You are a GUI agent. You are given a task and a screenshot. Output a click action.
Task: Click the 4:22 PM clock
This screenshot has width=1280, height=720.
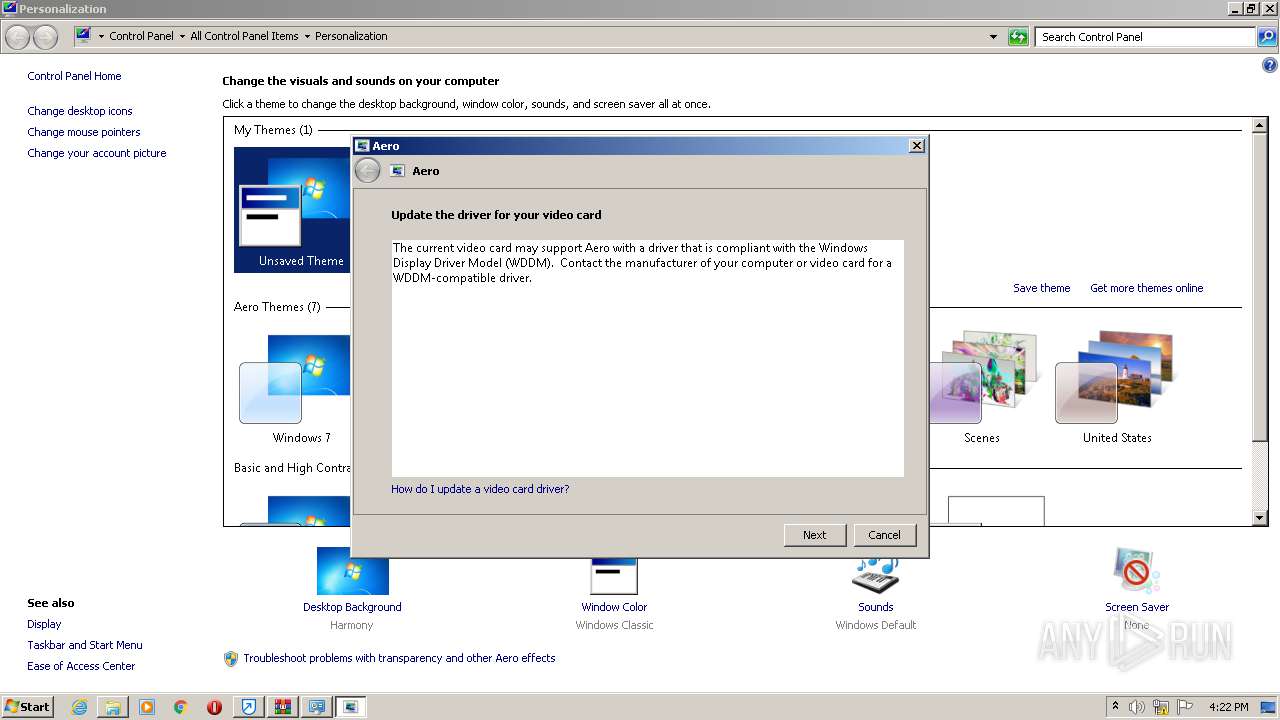tap(1228, 707)
